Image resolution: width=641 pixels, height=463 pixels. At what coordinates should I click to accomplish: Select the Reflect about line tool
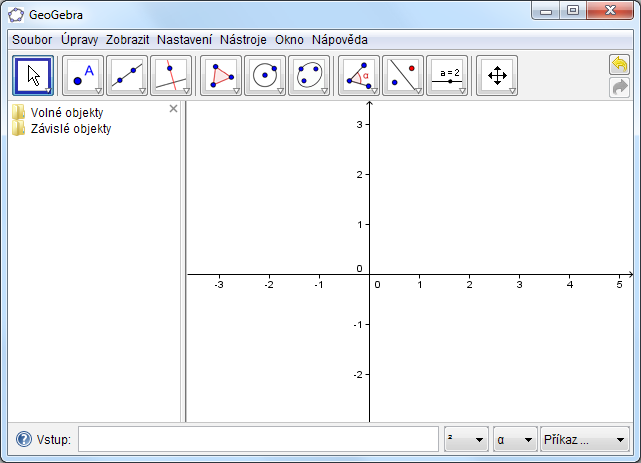[x=403, y=76]
